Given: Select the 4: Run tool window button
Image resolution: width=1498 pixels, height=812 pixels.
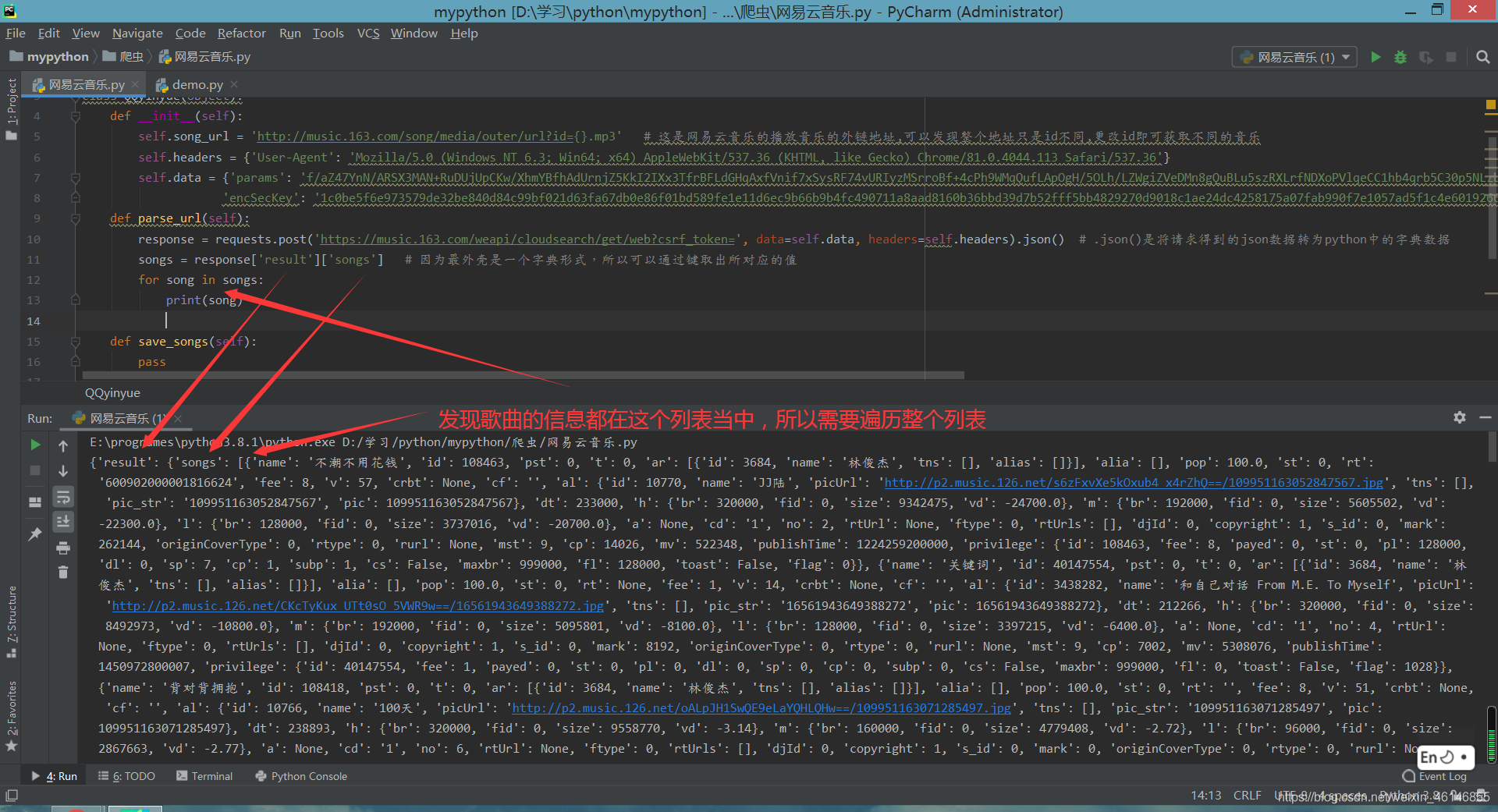Looking at the screenshot, I should coord(54,776).
